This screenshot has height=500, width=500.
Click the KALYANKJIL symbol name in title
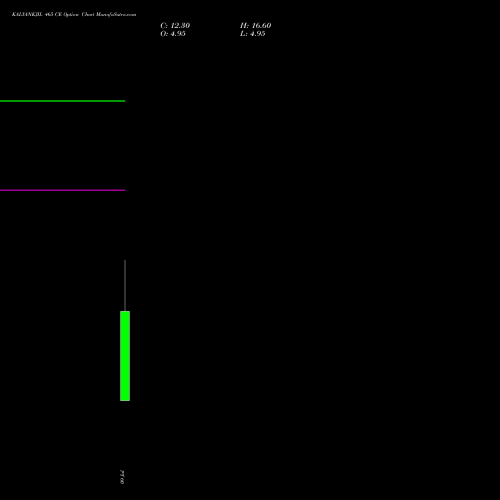tap(27, 14)
